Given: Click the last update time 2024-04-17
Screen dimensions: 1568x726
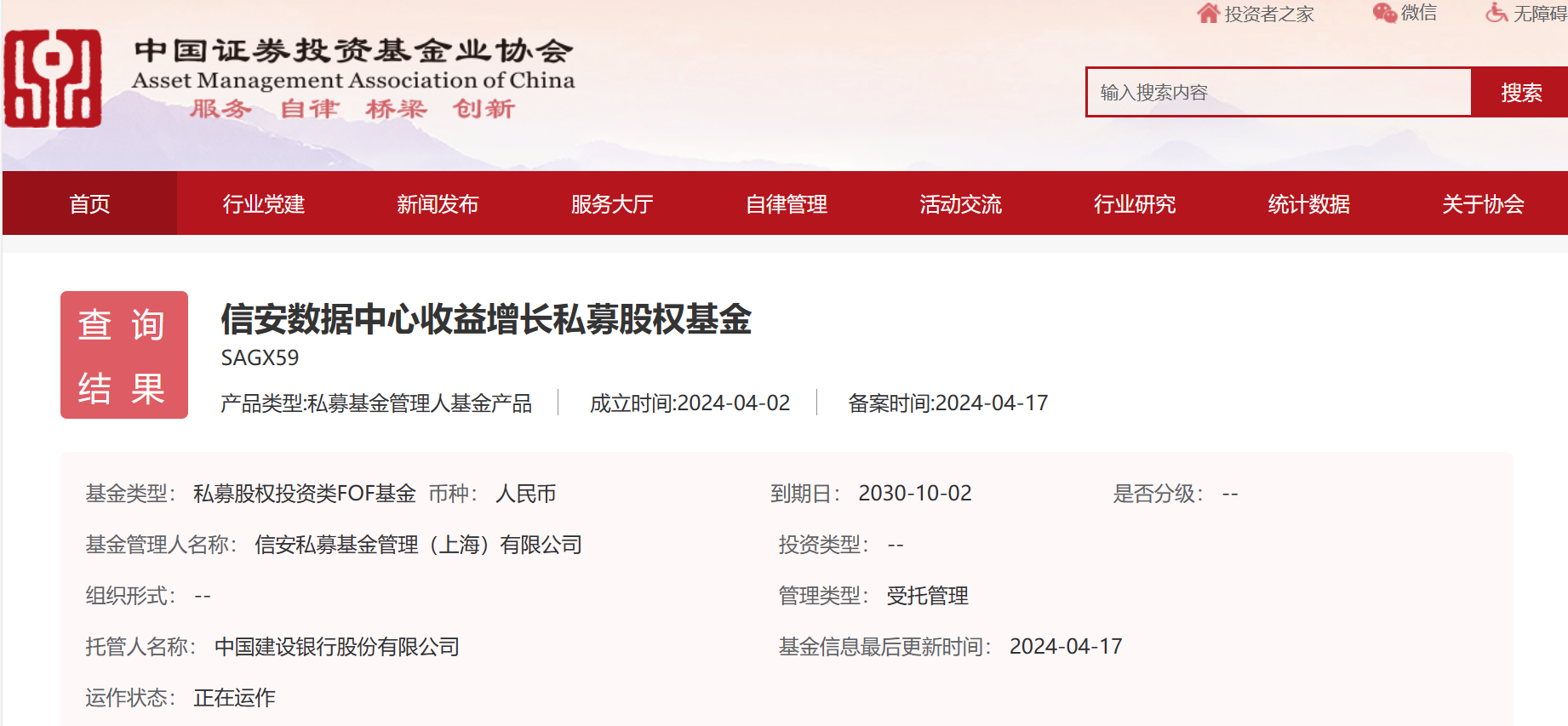Looking at the screenshot, I should click(x=1066, y=647).
